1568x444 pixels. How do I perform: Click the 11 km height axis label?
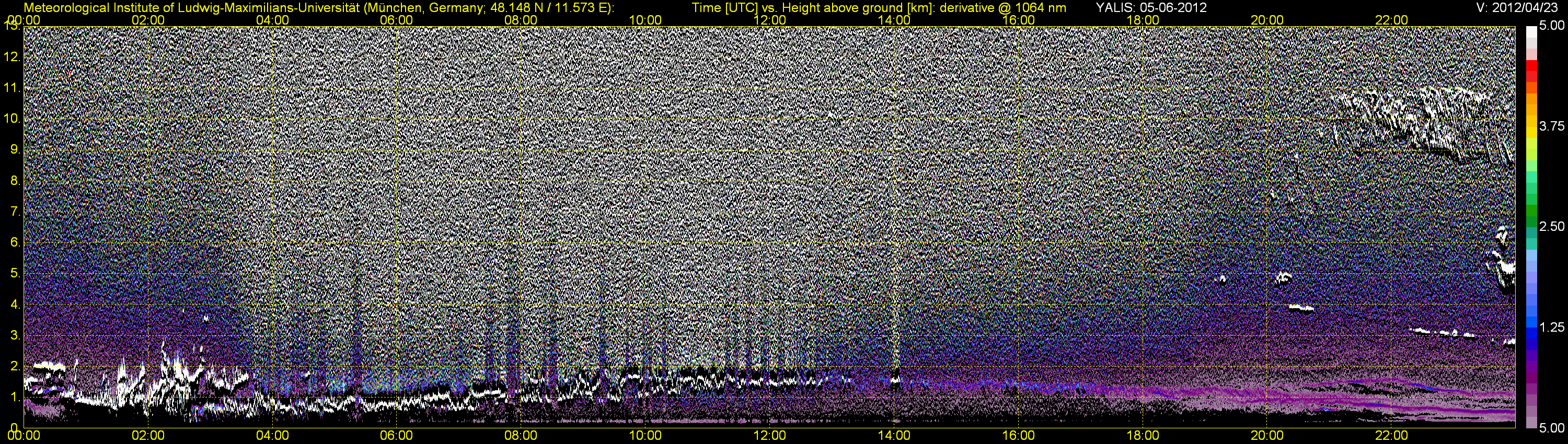point(12,88)
